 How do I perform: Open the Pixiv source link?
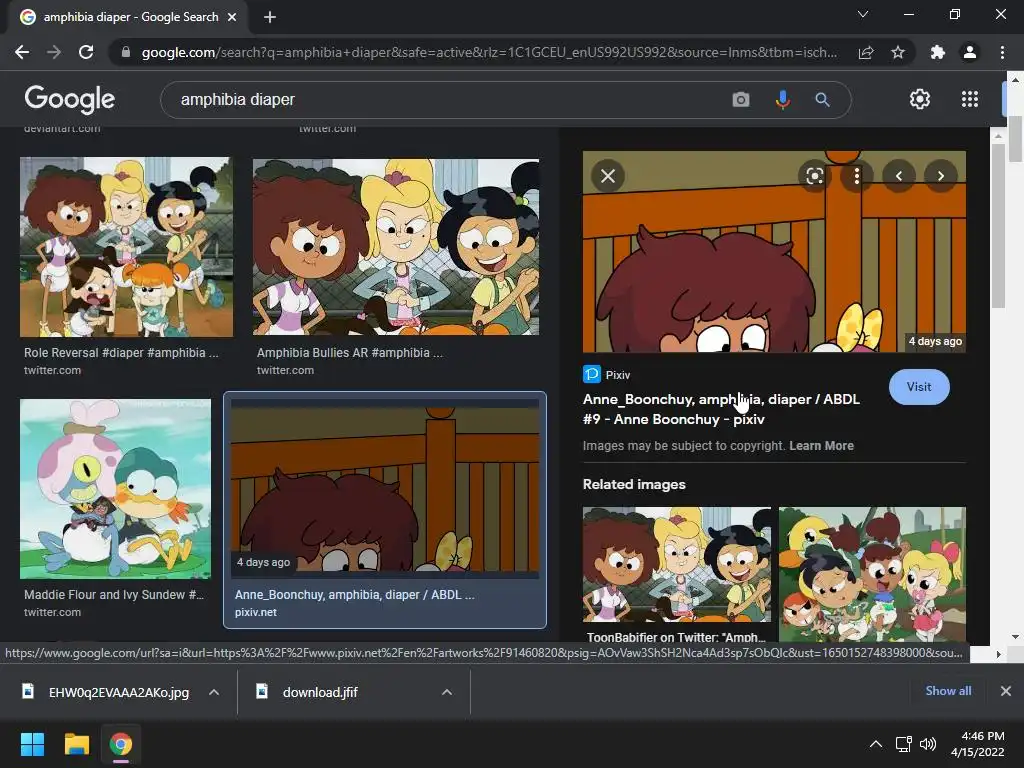(607, 375)
